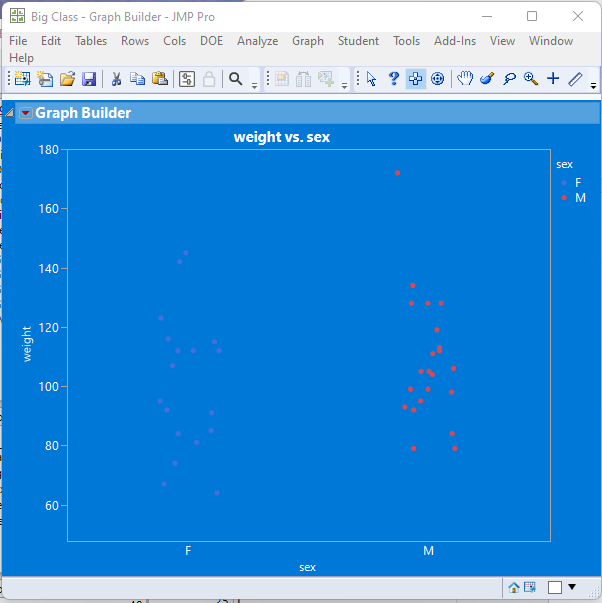Click the 180 tick label on y-axis

click(x=48, y=150)
